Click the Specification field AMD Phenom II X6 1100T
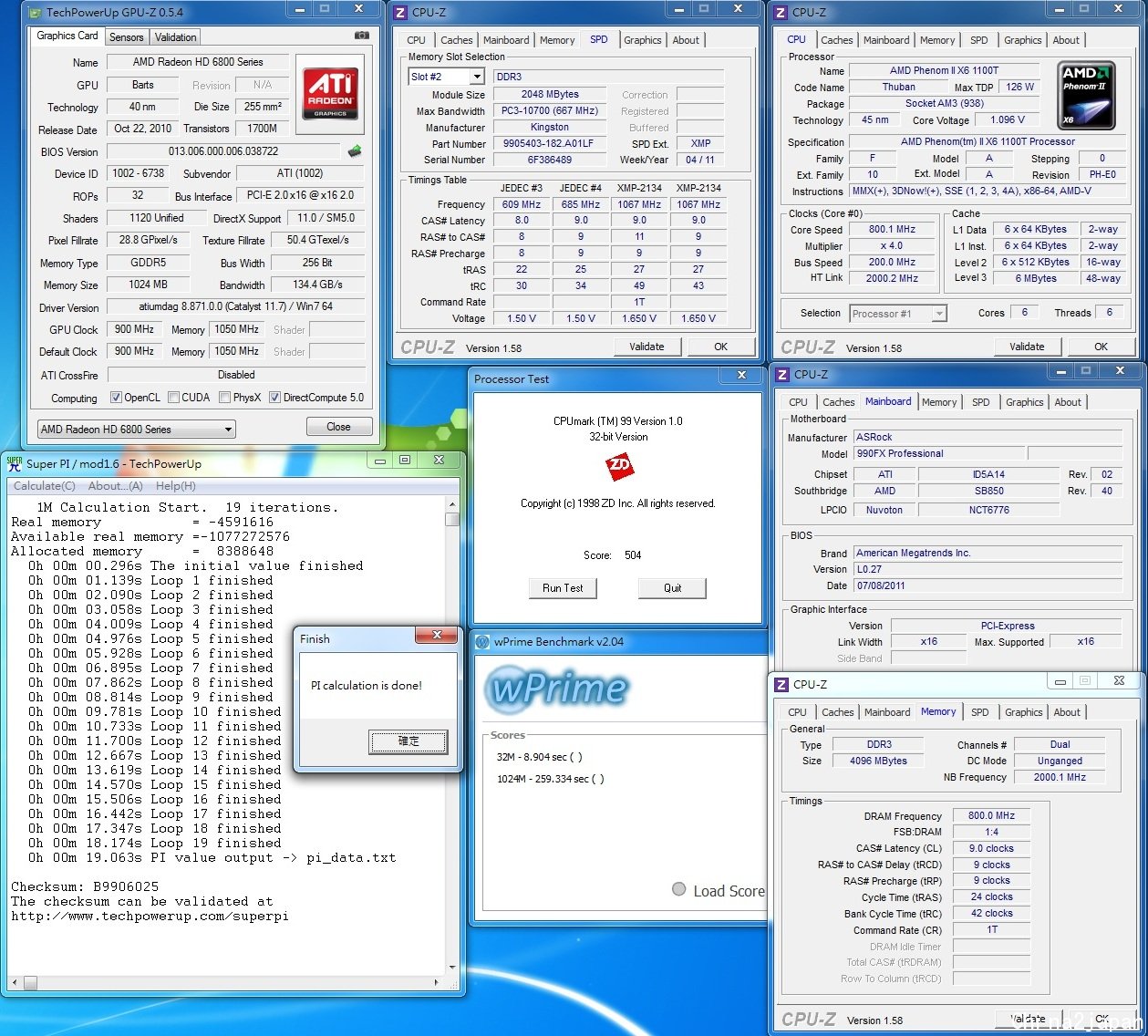 (x=988, y=142)
